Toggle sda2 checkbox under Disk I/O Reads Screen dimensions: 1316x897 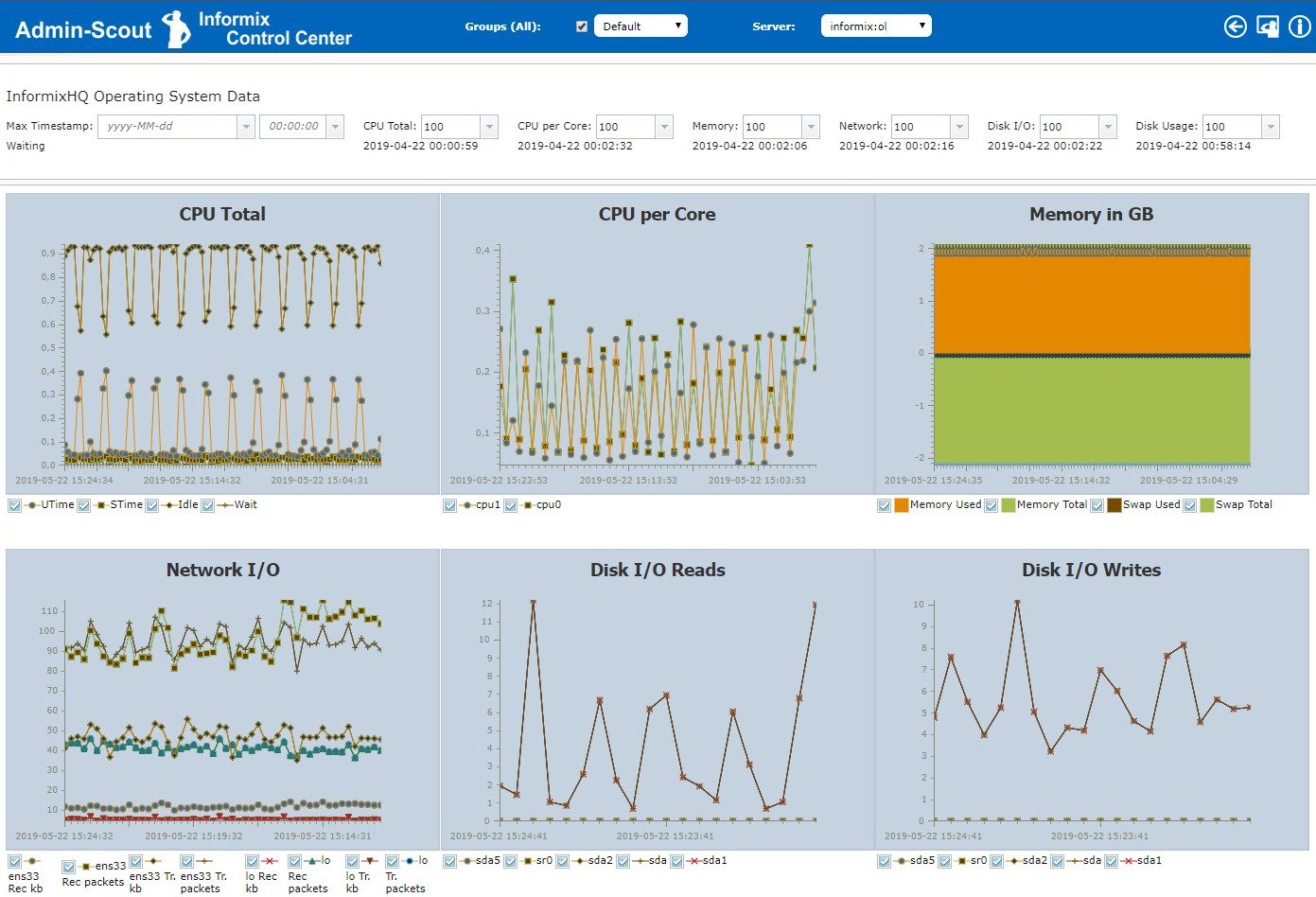pos(563,861)
